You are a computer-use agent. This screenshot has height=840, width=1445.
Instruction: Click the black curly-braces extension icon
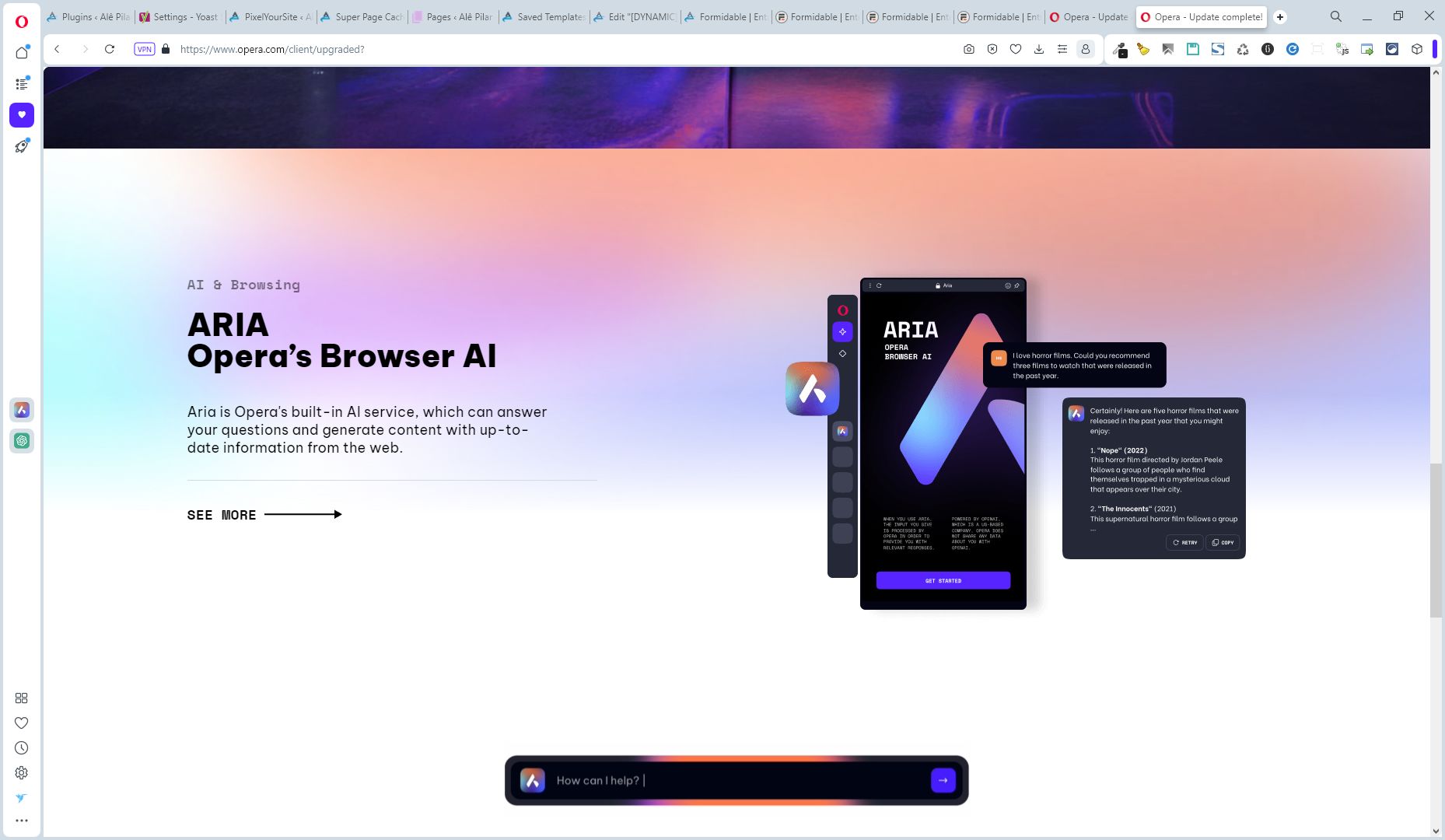coord(1268,49)
